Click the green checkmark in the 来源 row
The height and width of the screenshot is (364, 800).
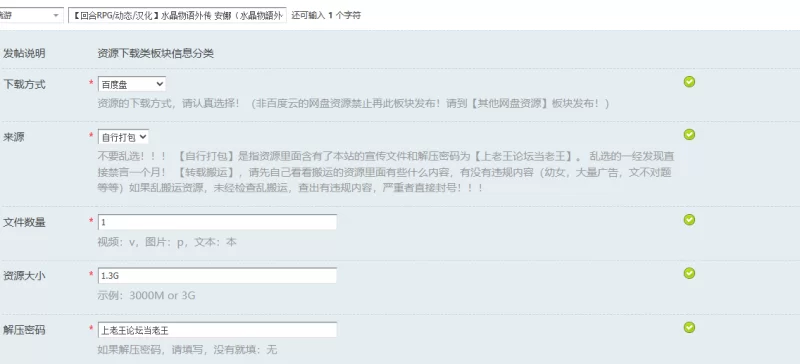coord(689,134)
